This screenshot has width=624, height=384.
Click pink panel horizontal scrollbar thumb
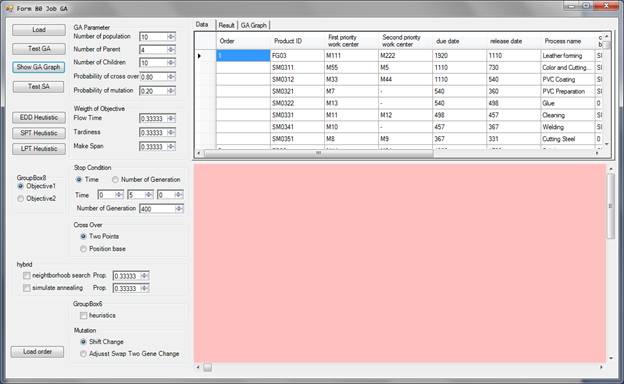pyautogui.click(x=208, y=367)
